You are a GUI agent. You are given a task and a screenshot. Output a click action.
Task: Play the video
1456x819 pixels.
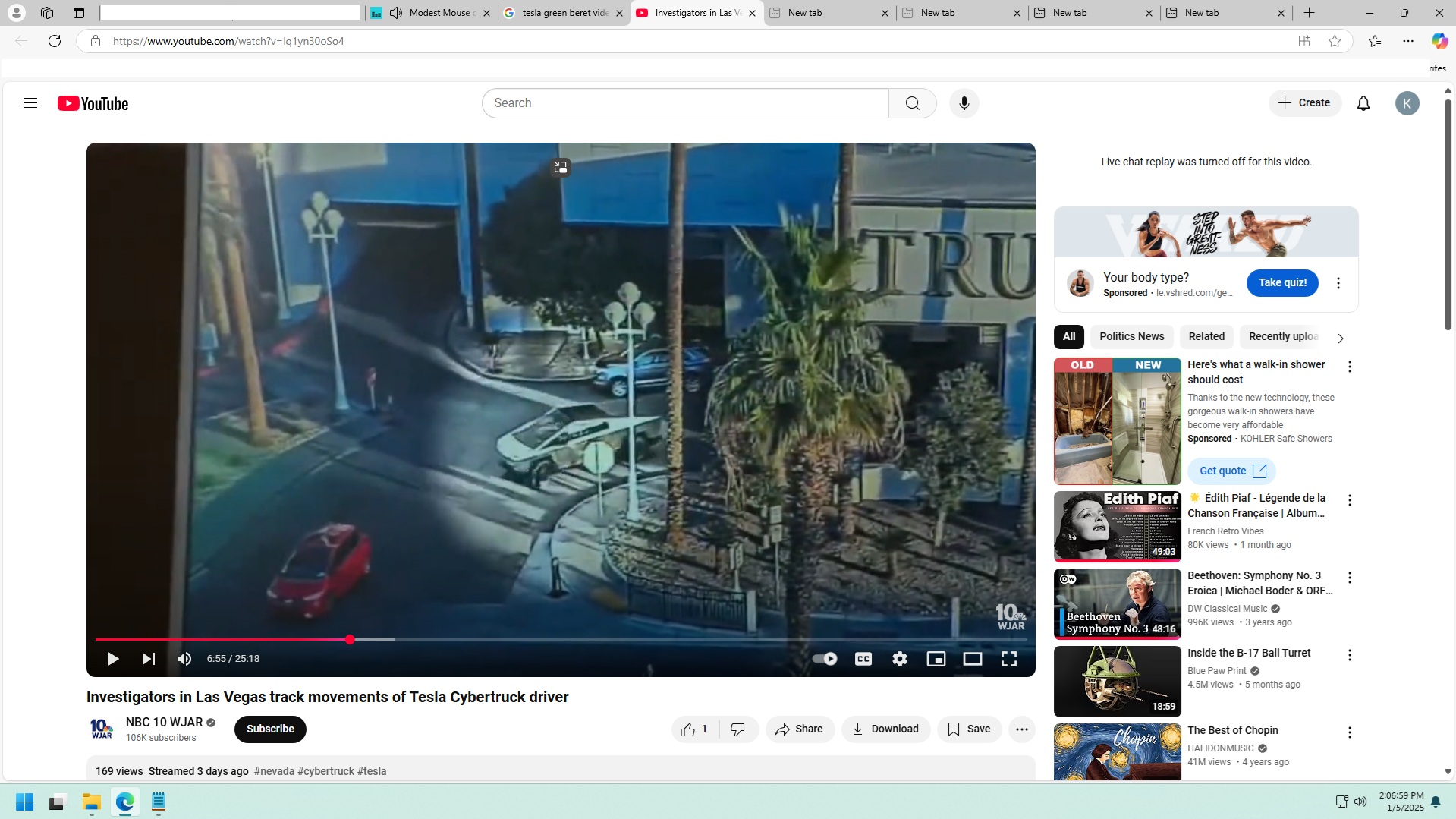click(112, 659)
